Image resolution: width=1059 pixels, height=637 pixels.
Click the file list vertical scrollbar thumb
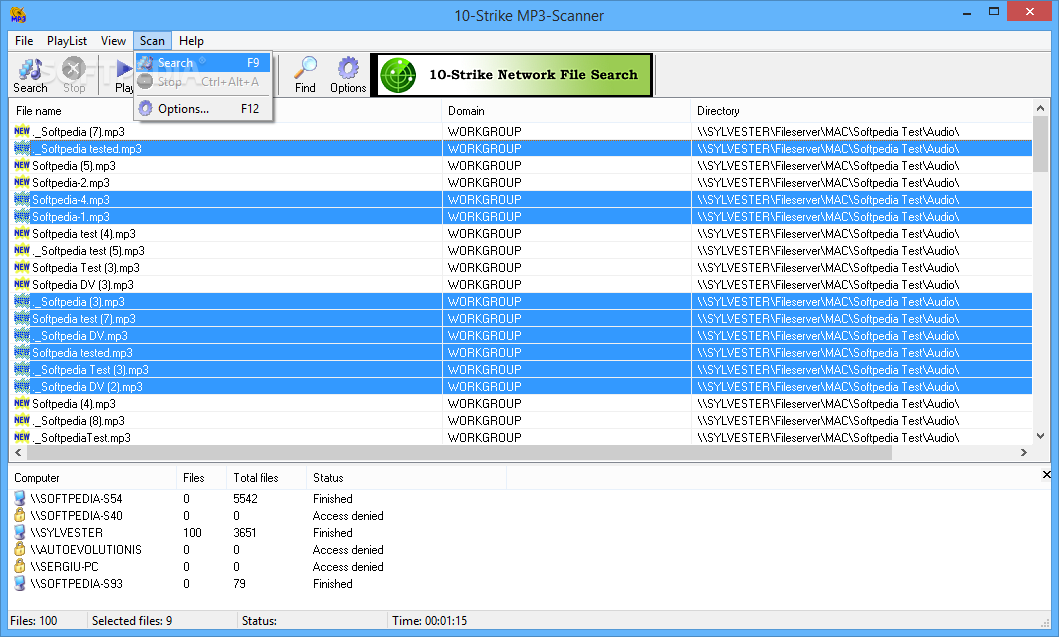click(1040, 144)
